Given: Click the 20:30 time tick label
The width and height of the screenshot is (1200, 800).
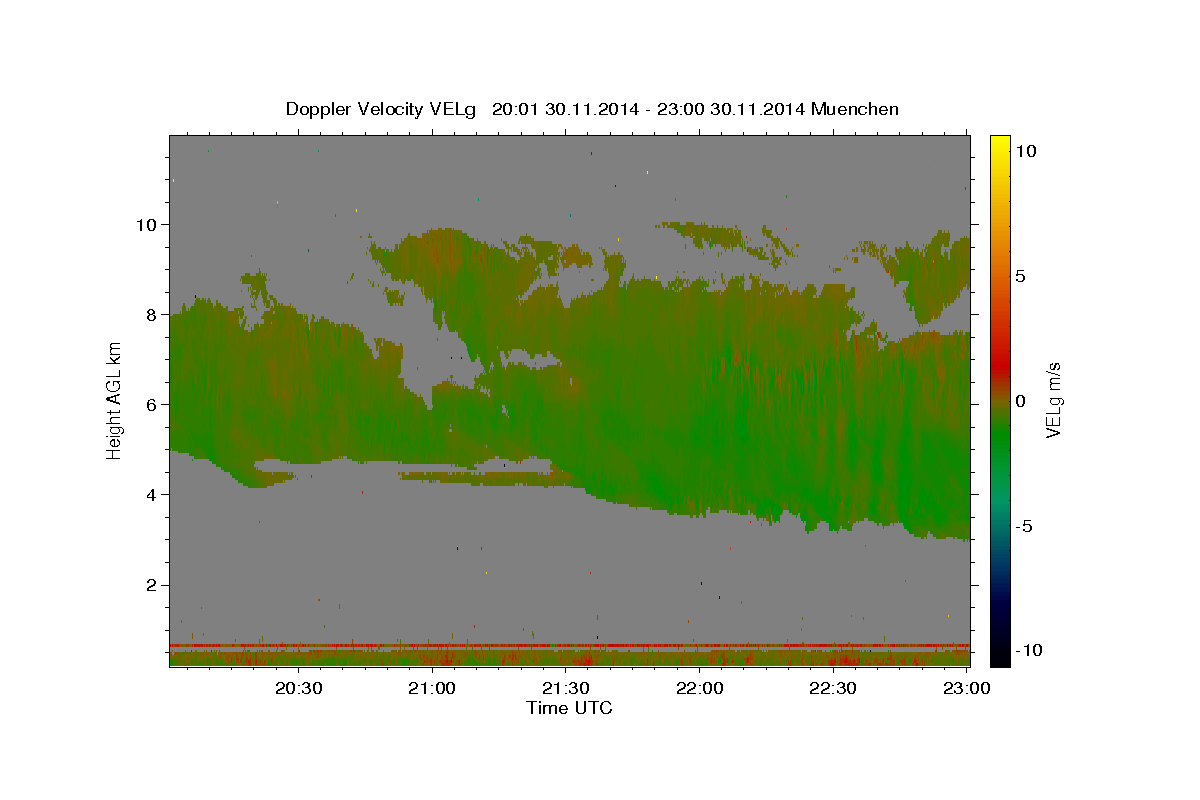Looking at the screenshot, I should (299, 688).
